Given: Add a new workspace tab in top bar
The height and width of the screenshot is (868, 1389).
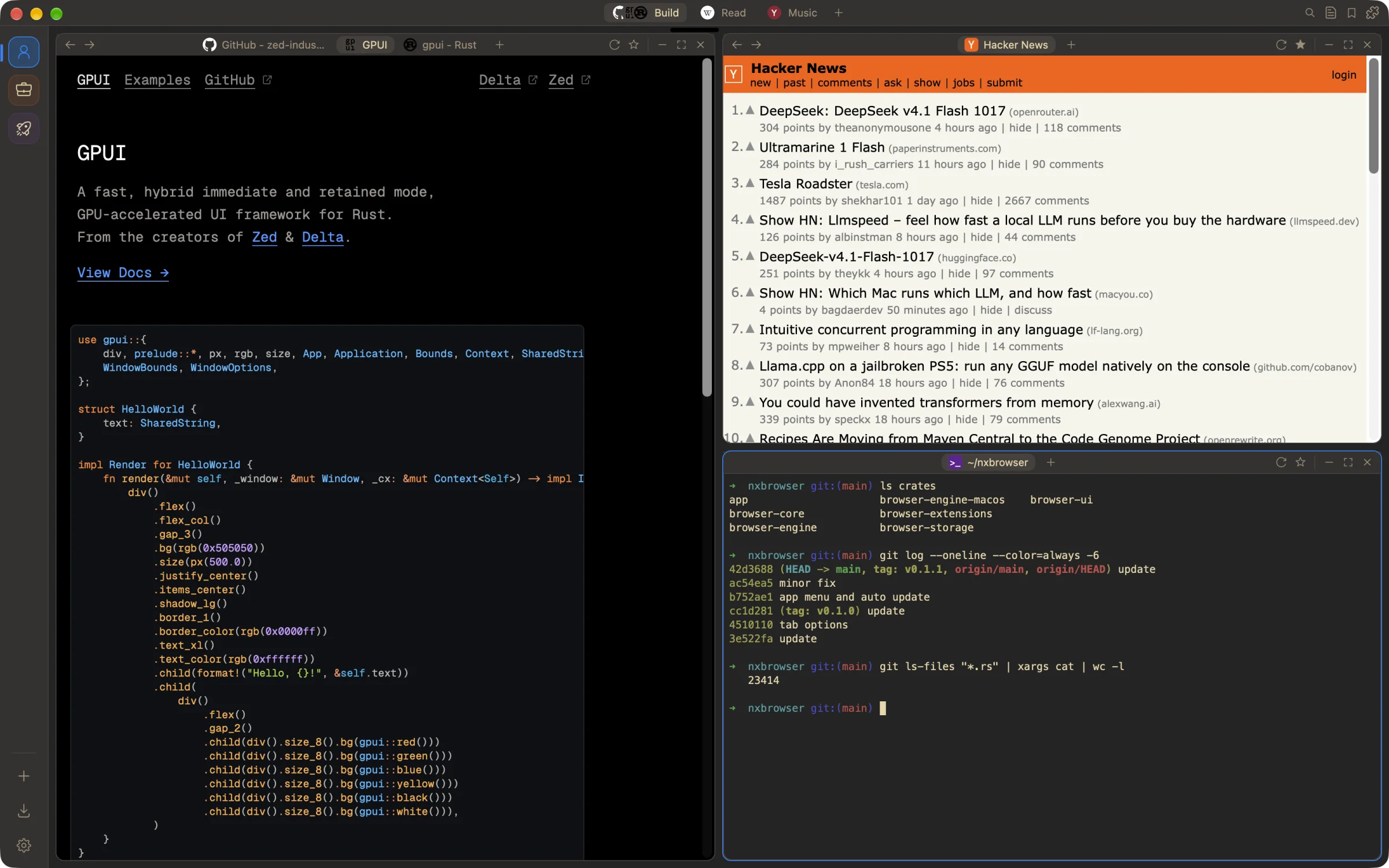Looking at the screenshot, I should (x=839, y=13).
